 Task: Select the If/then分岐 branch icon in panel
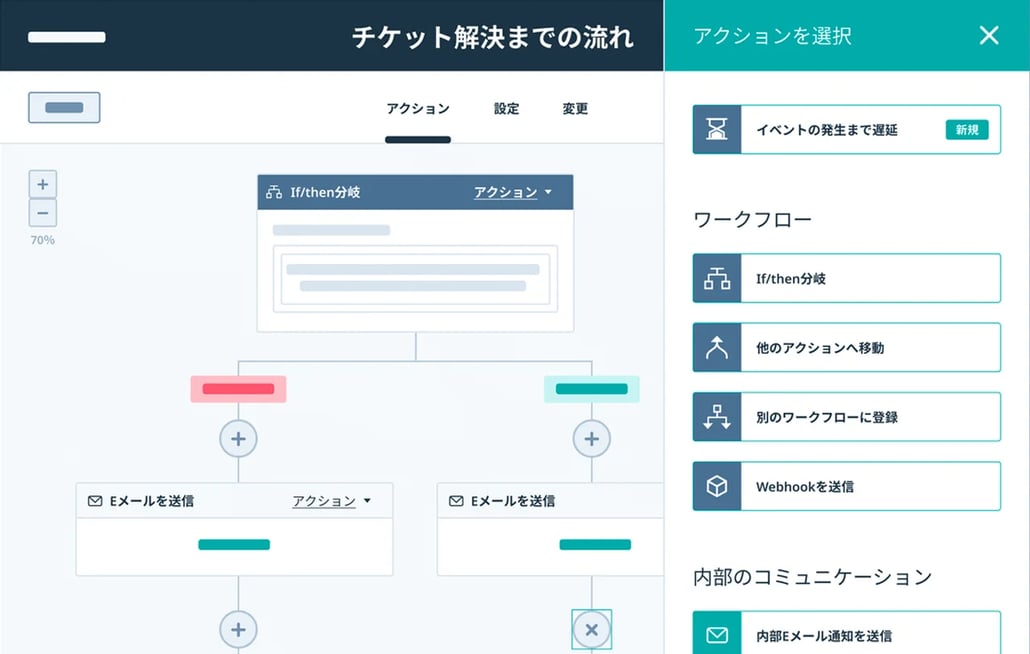(717, 279)
